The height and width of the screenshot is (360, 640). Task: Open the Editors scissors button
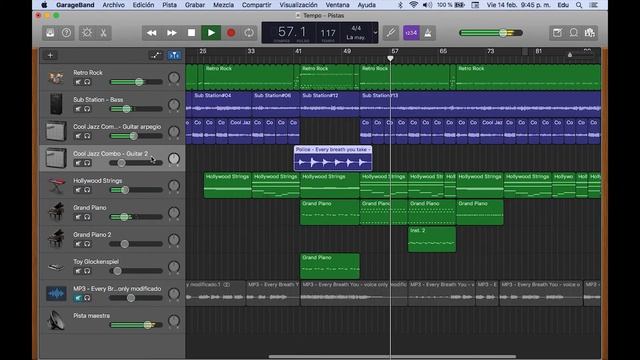click(x=103, y=33)
